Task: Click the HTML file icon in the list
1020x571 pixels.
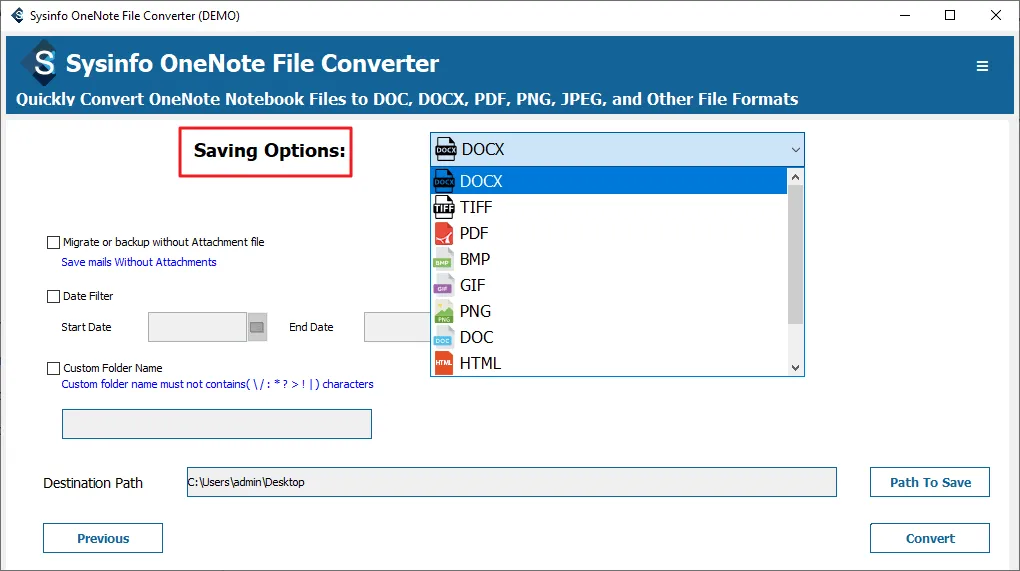Action: pos(444,363)
